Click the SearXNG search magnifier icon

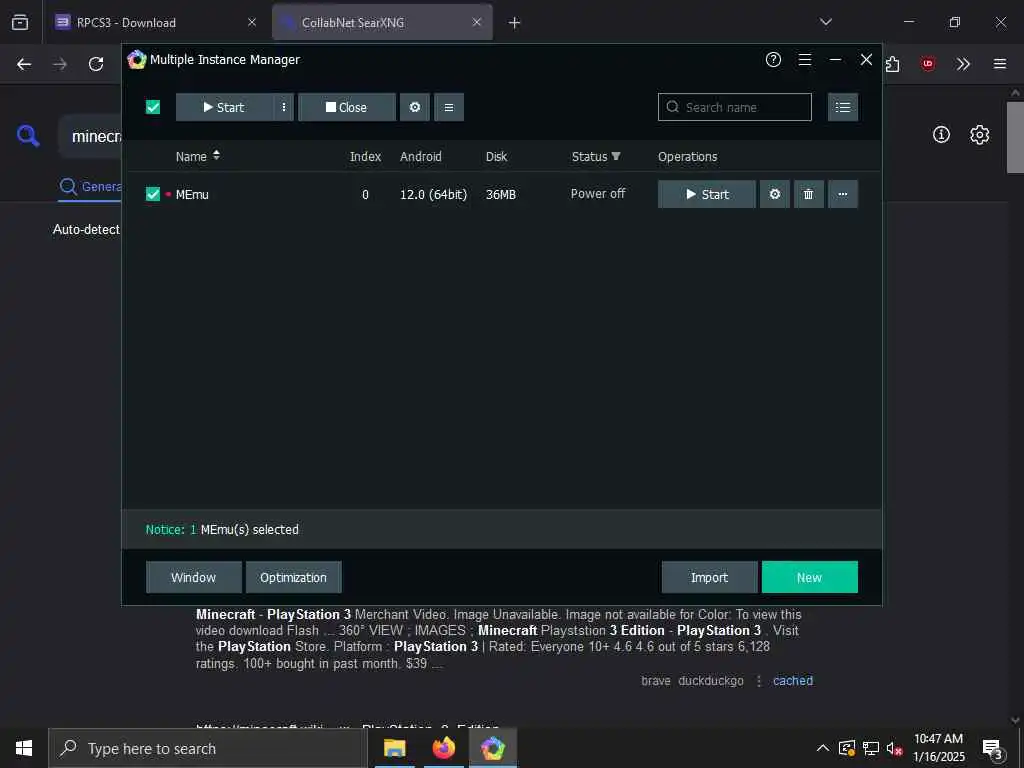pyautogui.click(x=28, y=136)
